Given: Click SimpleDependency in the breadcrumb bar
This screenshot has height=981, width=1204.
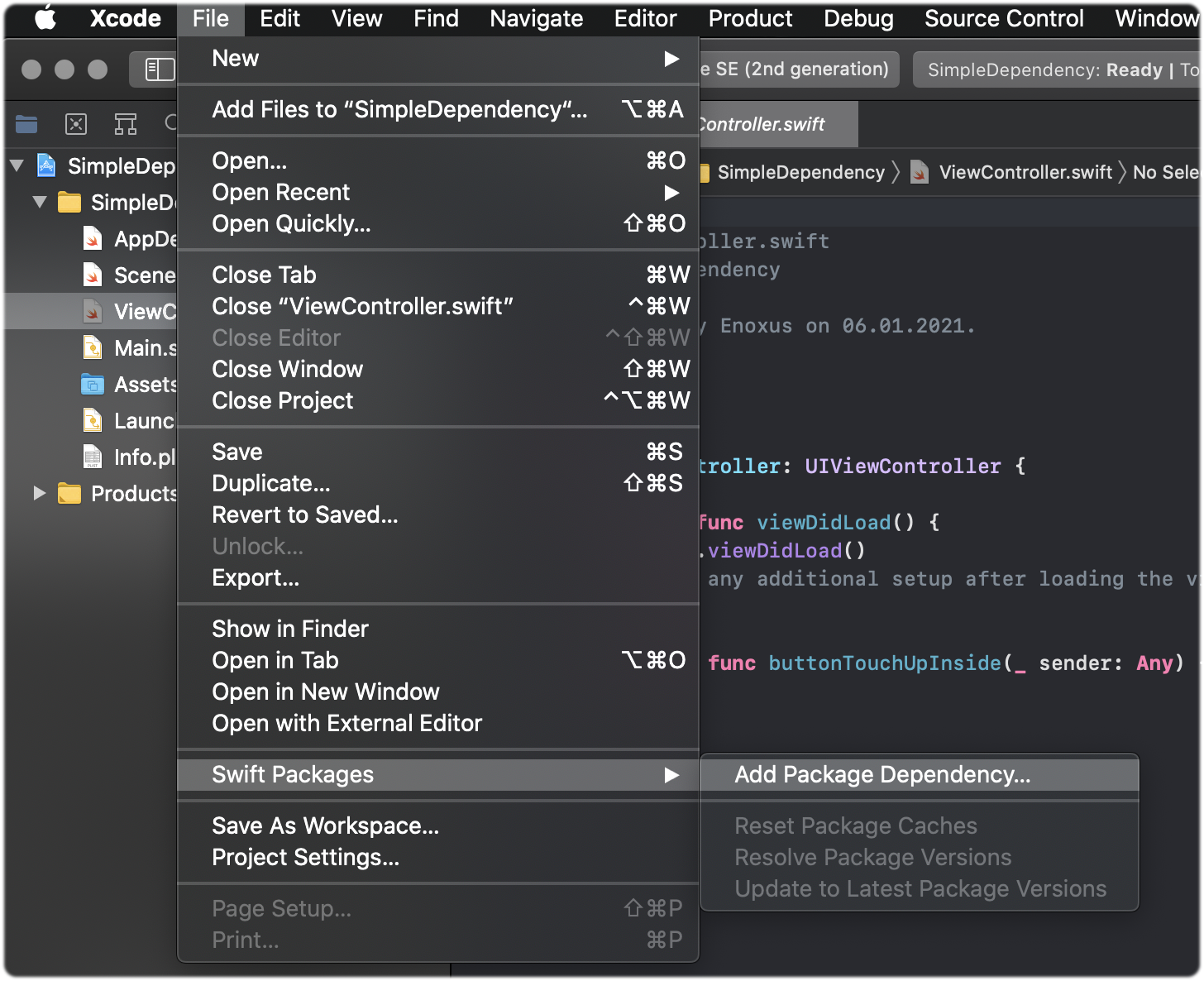Looking at the screenshot, I should click(800, 172).
